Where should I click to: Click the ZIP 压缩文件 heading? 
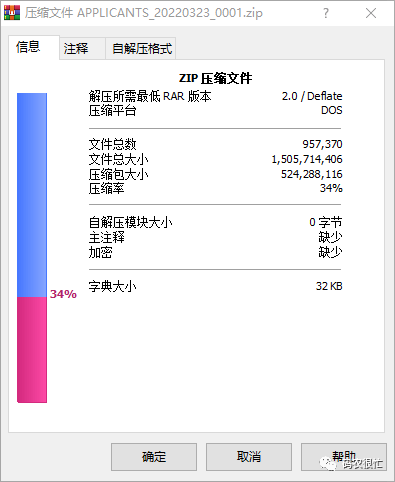click(x=215, y=79)
